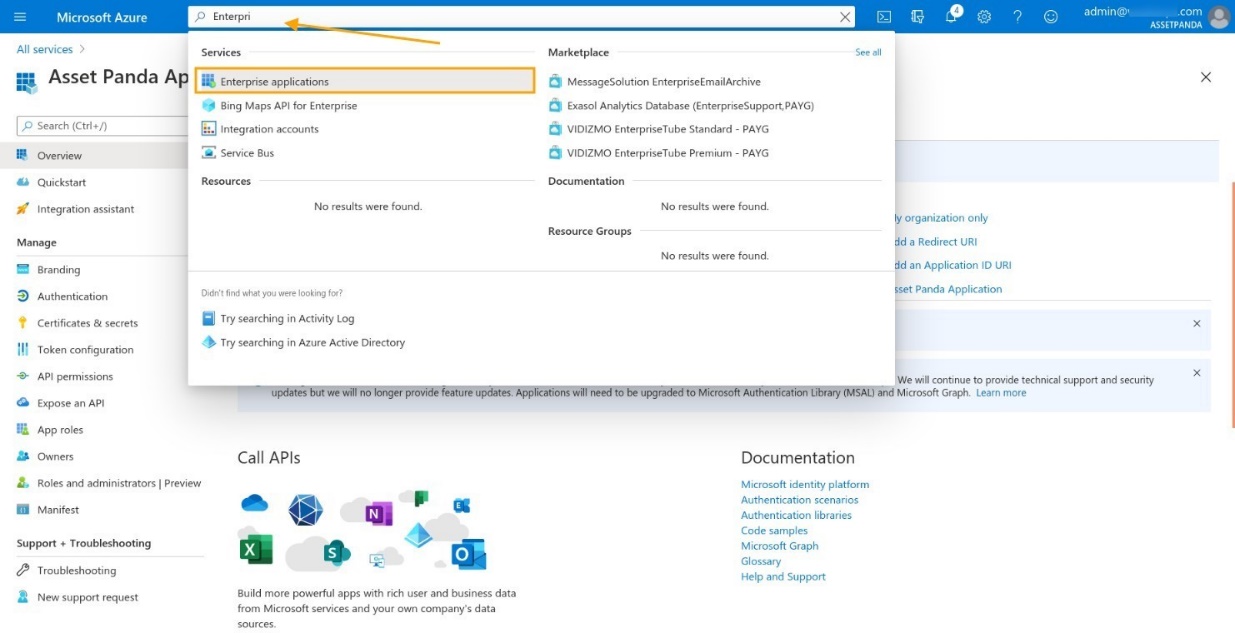
Task: Click Service Bus icon
Action: 209,153
